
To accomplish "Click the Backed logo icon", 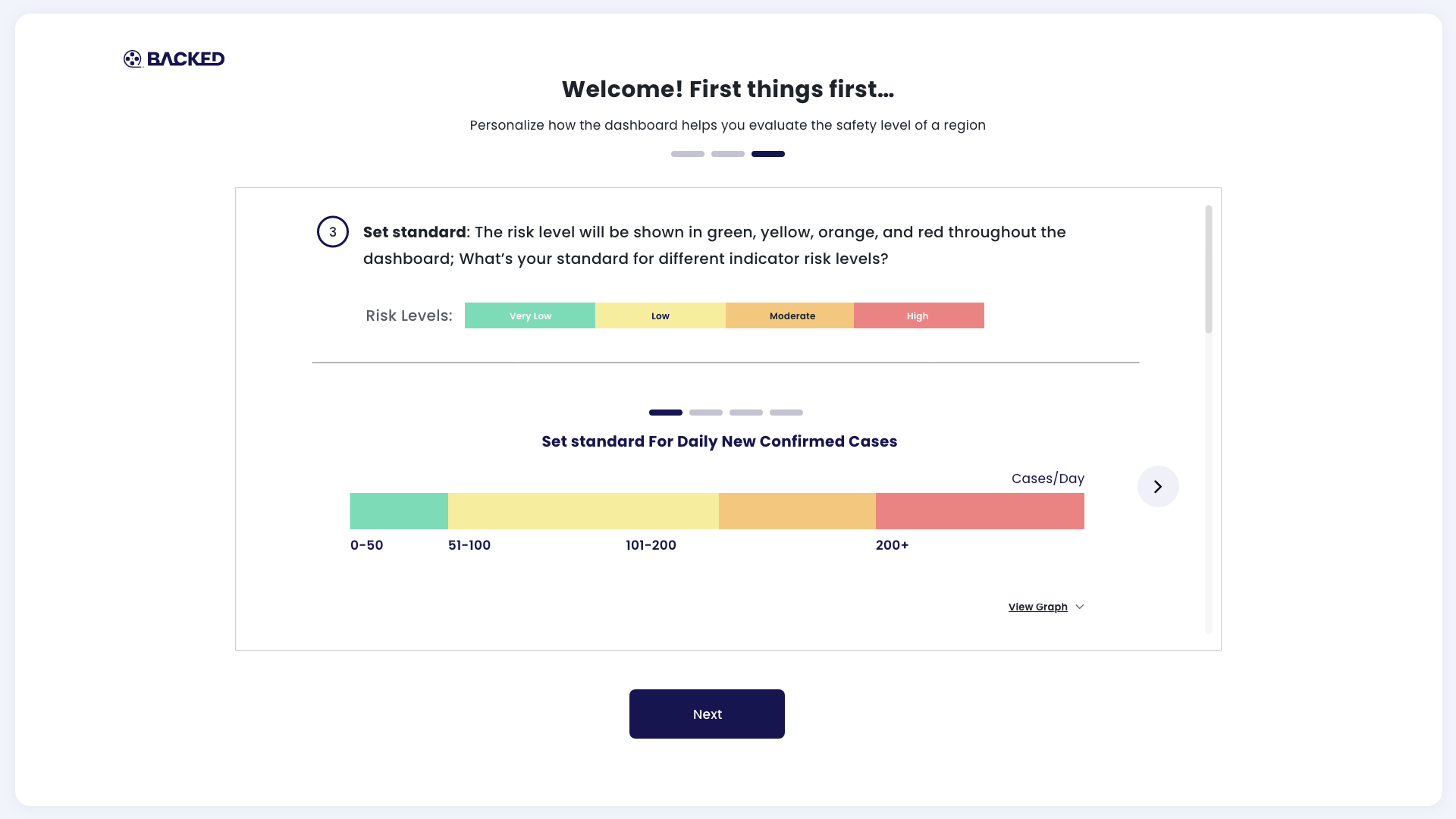I will click(133, 59).
